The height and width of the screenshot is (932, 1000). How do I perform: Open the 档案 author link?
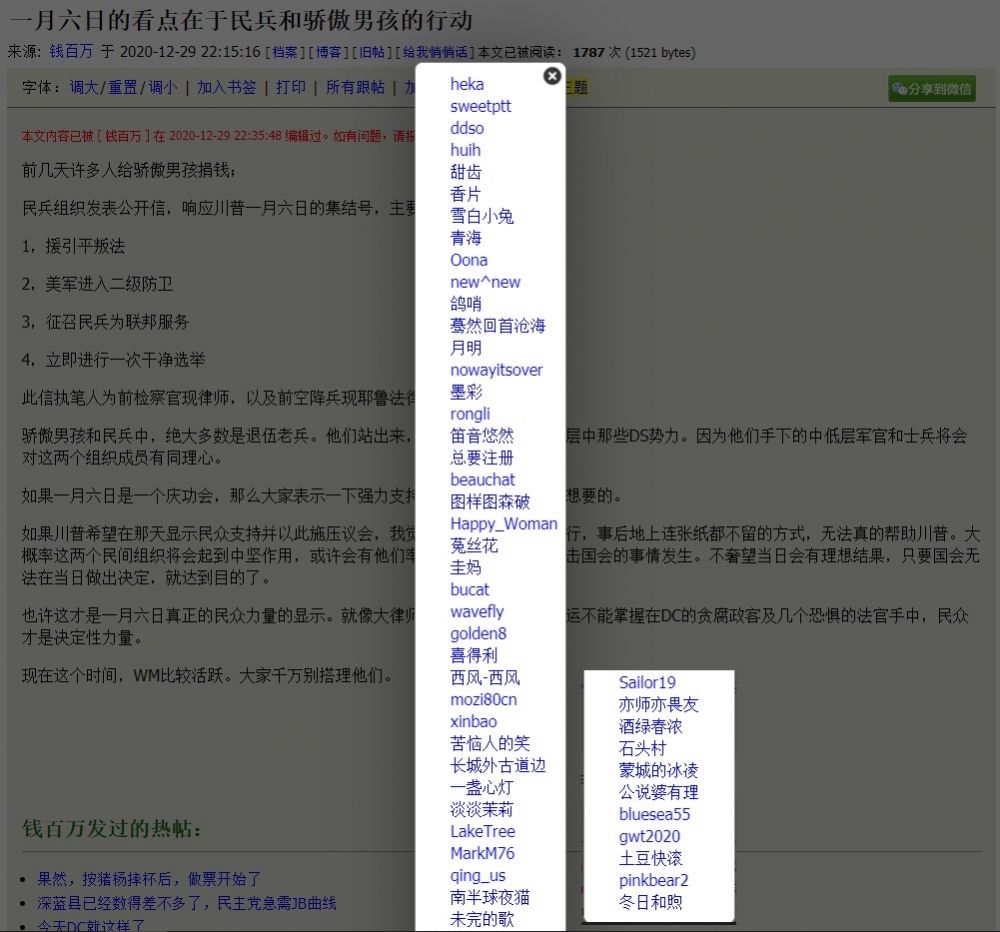(x=285, y=52)
